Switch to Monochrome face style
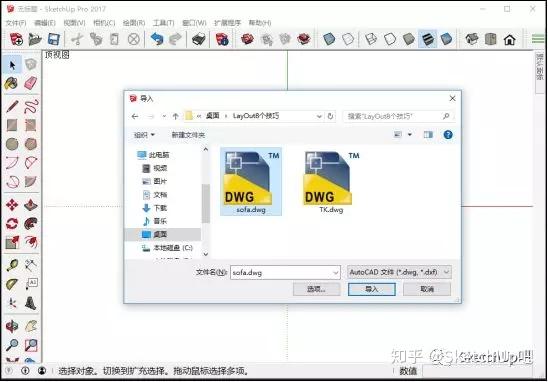Screen dimensions: 548x382 pyautogui.click(x=446, y=39)
